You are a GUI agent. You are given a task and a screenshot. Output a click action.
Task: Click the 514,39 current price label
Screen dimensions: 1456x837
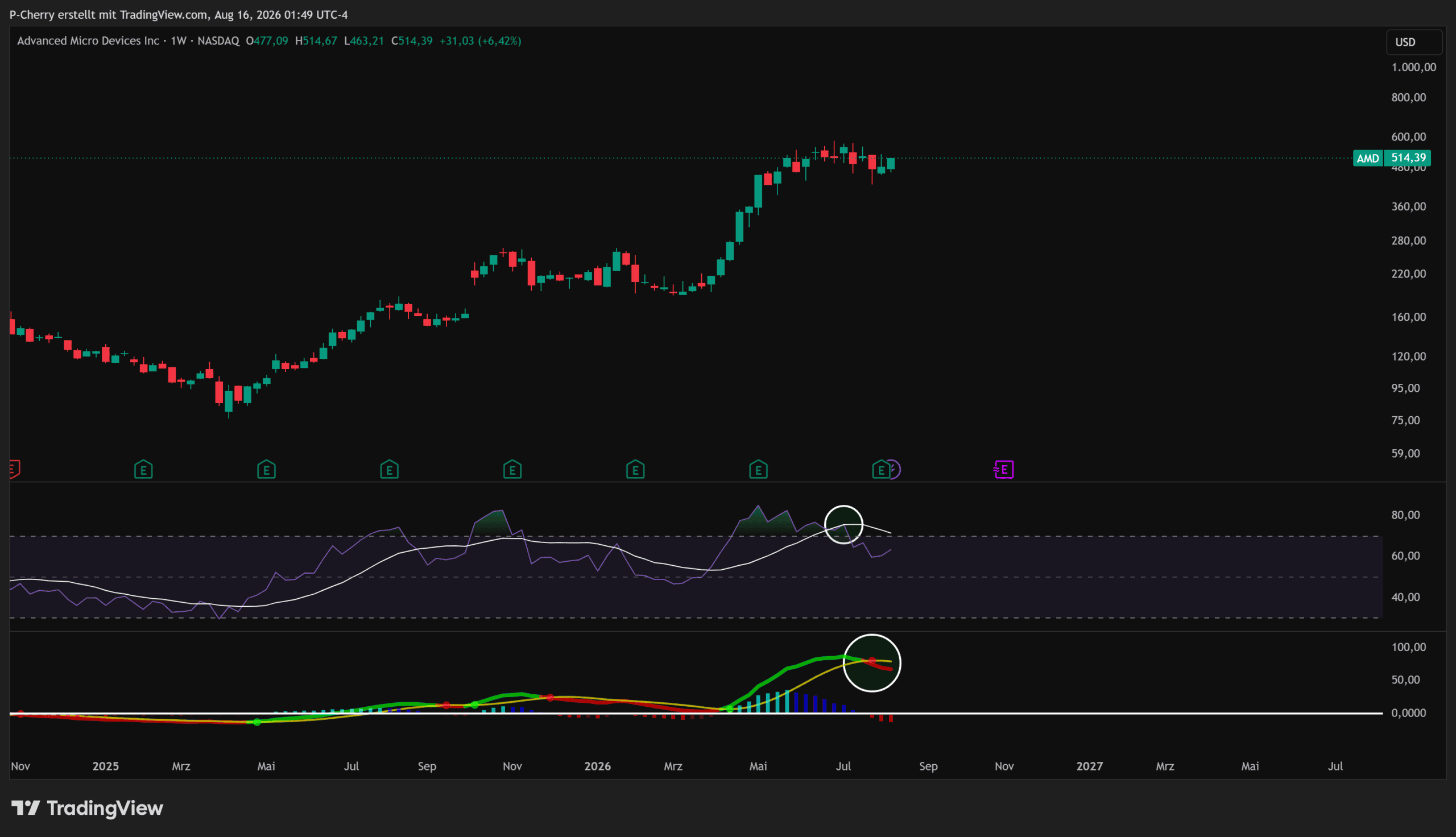[1408, 158]
